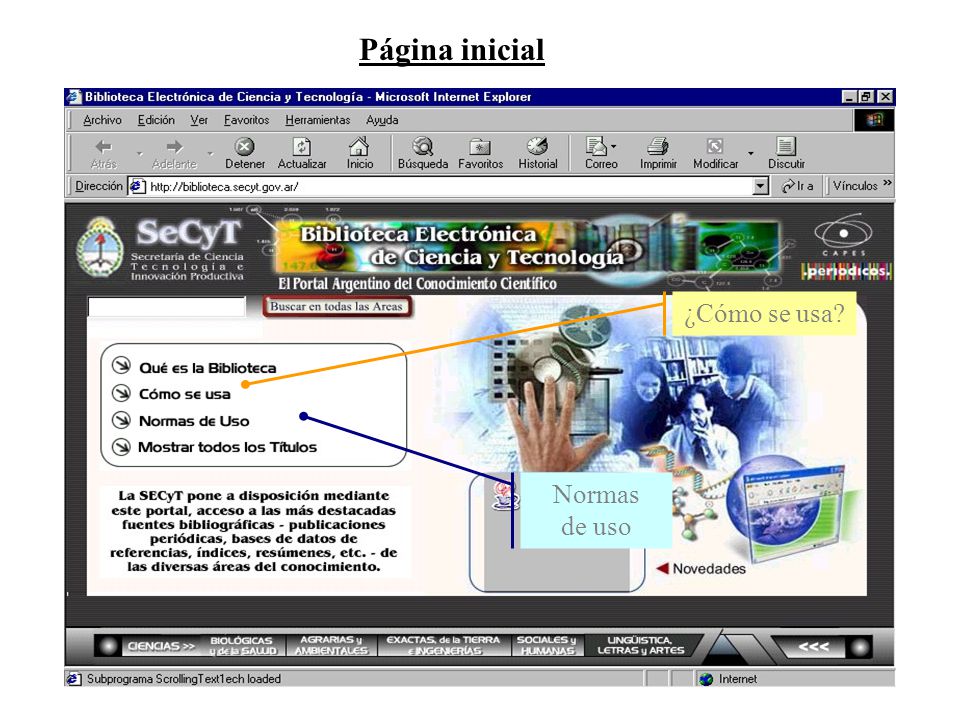Image resolution: width=960 pixels, height=720 pixels.
Task: Go home via the Inicio icon
Action: [x=359, y=146]
